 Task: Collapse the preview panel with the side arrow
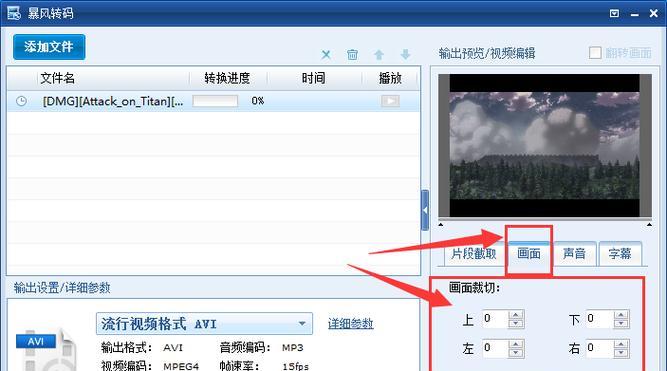[425, 210]
